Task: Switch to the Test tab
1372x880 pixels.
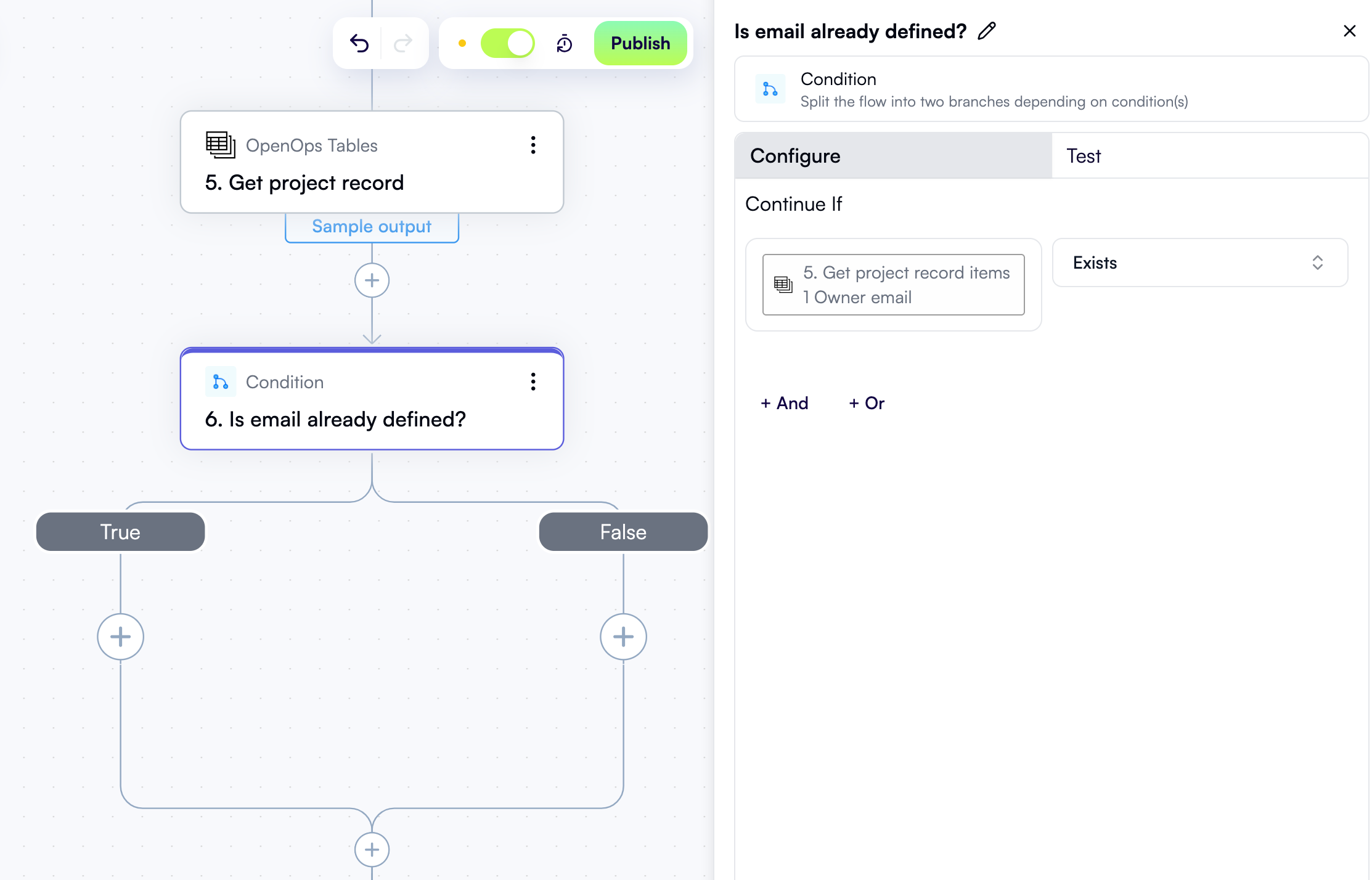Action: [1084, 155]
